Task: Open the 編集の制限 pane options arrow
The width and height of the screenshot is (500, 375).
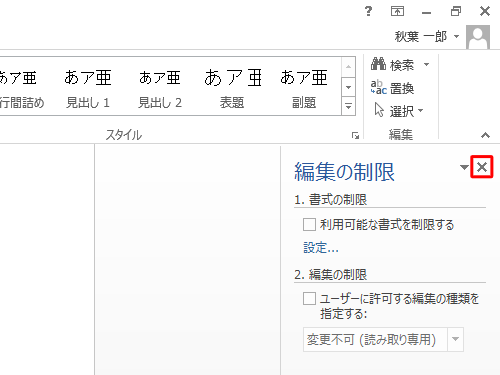Action: coord(464,167)
